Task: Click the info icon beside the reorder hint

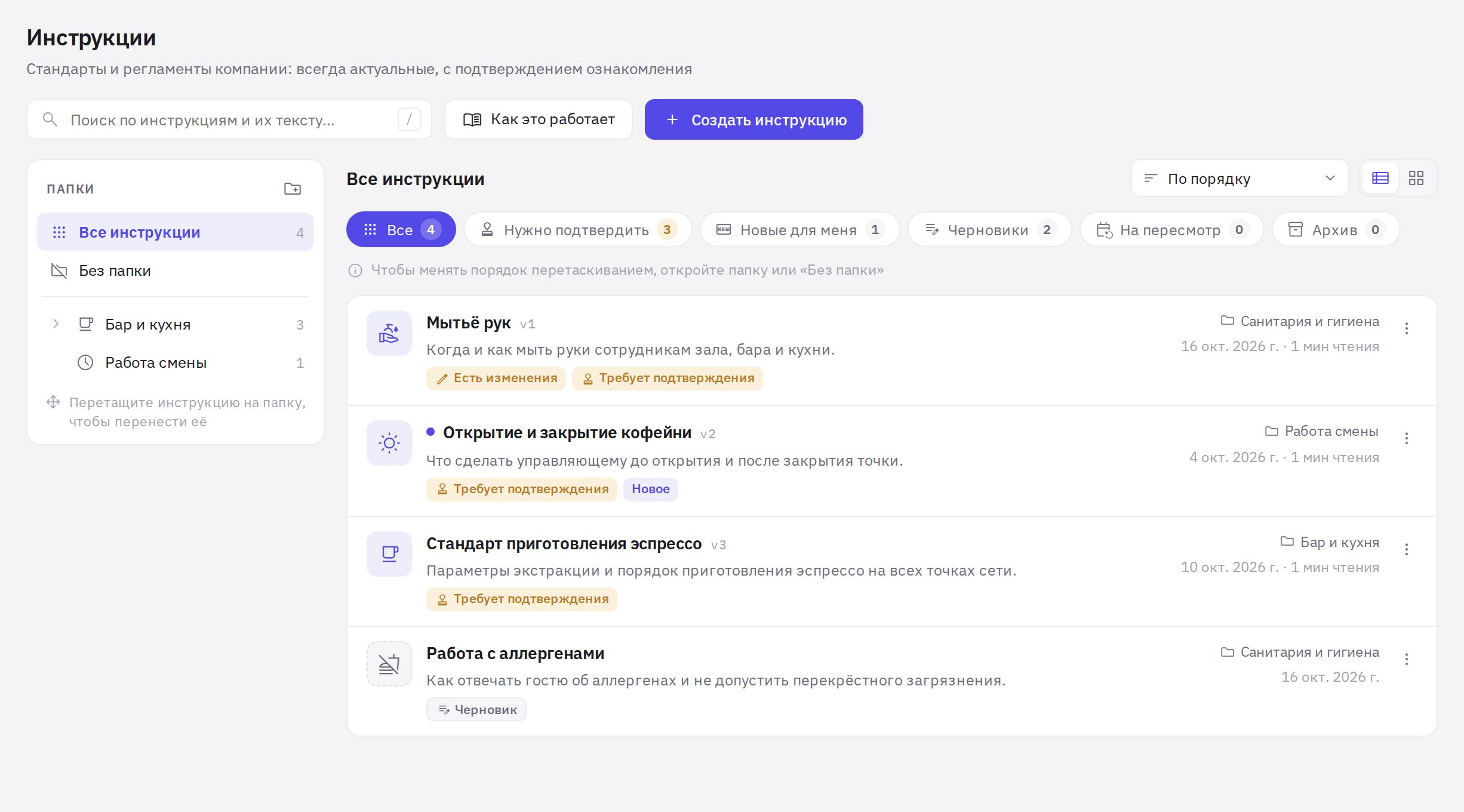Action: (x=355, y=270)
